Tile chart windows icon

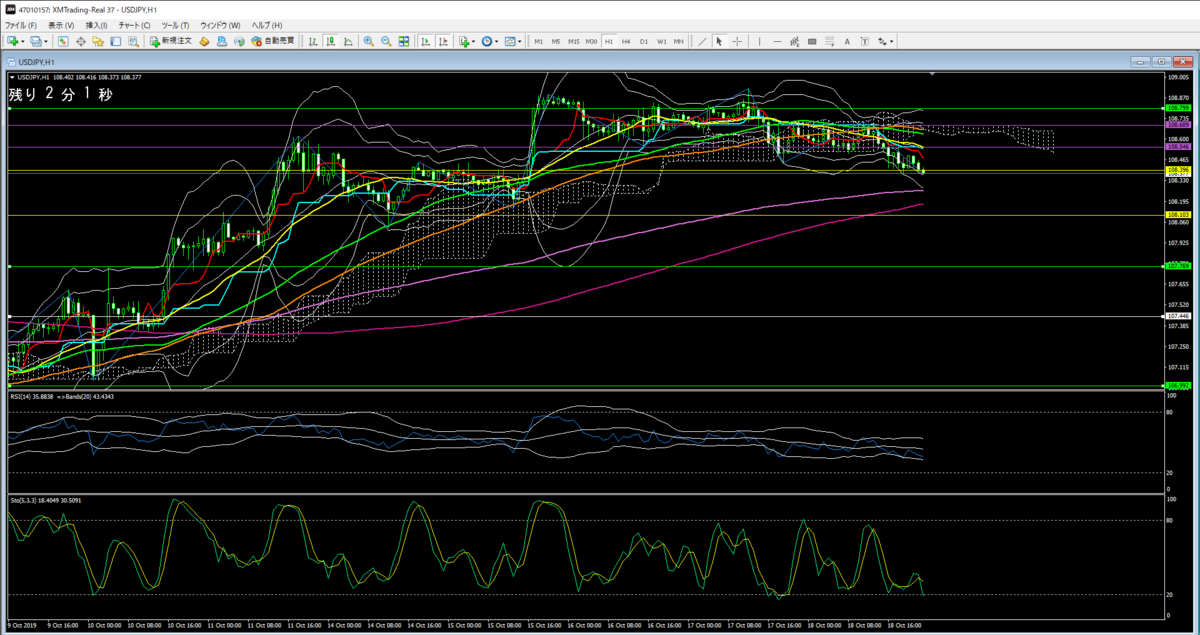click(x=403, y=41)
